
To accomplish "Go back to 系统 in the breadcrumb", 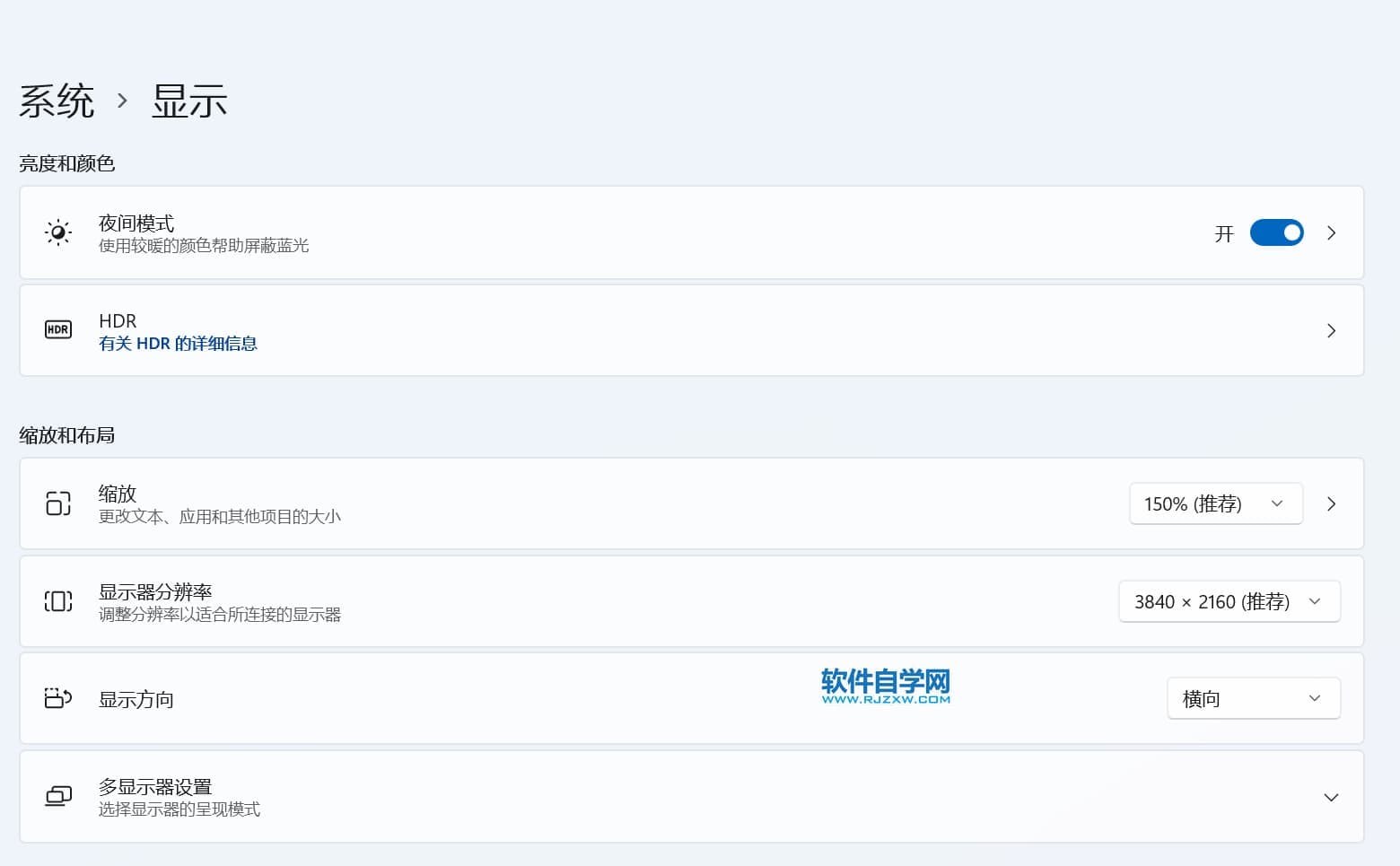I will [x=57, y=101].
